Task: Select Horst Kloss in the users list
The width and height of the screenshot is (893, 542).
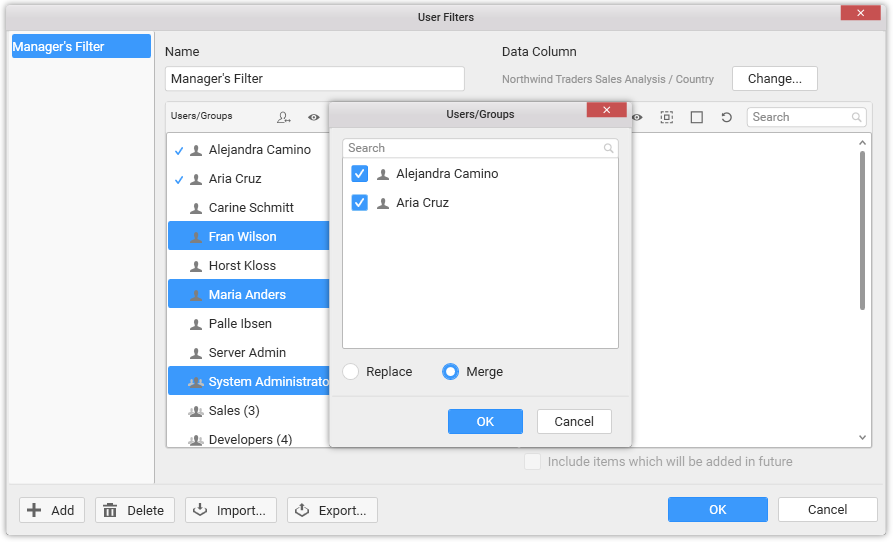Action: coord(242,266)
